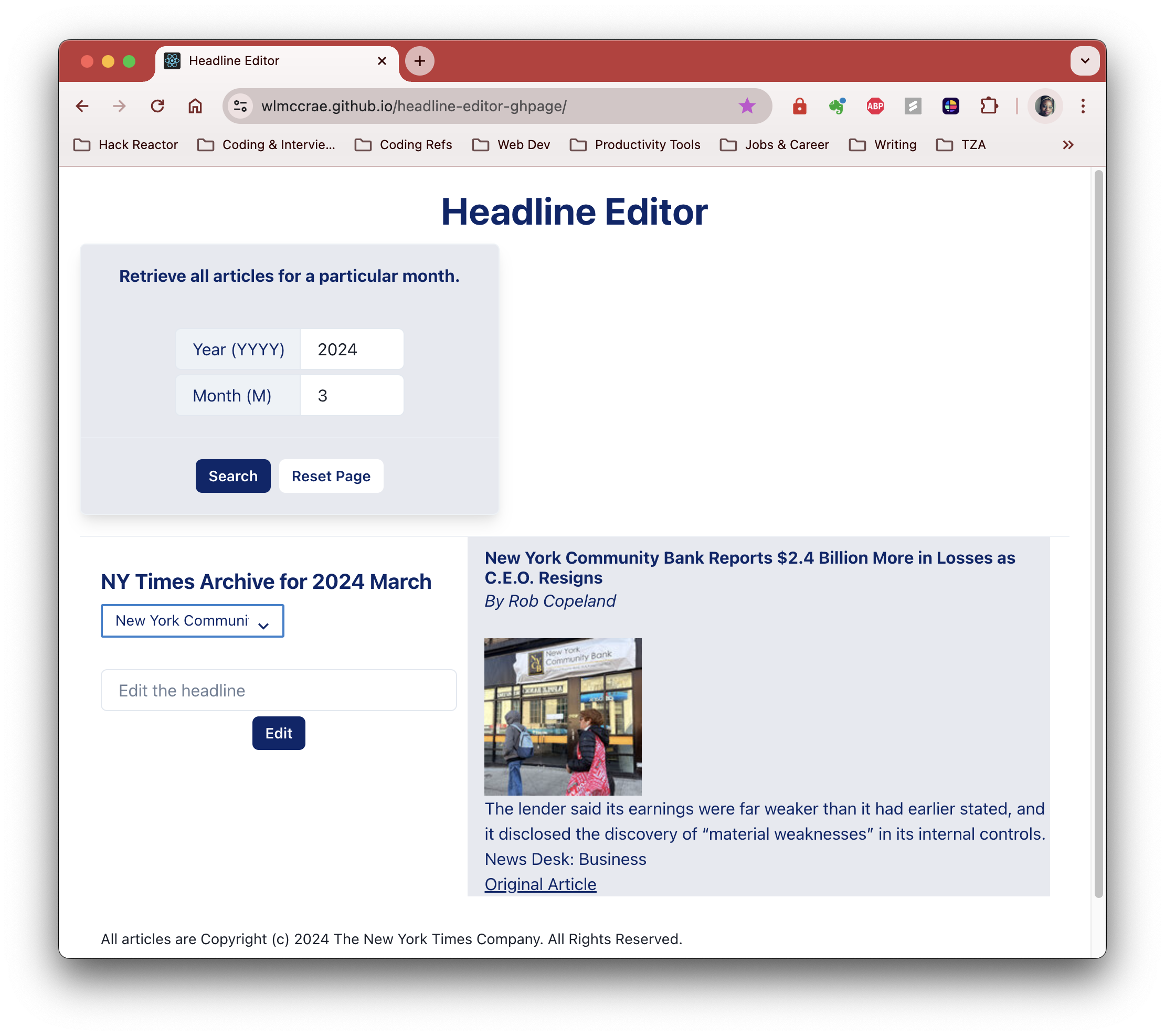
Task: Click the NY Times Archive for 2024 March heading
Action: pyautogui.click(x=266, y=582)
